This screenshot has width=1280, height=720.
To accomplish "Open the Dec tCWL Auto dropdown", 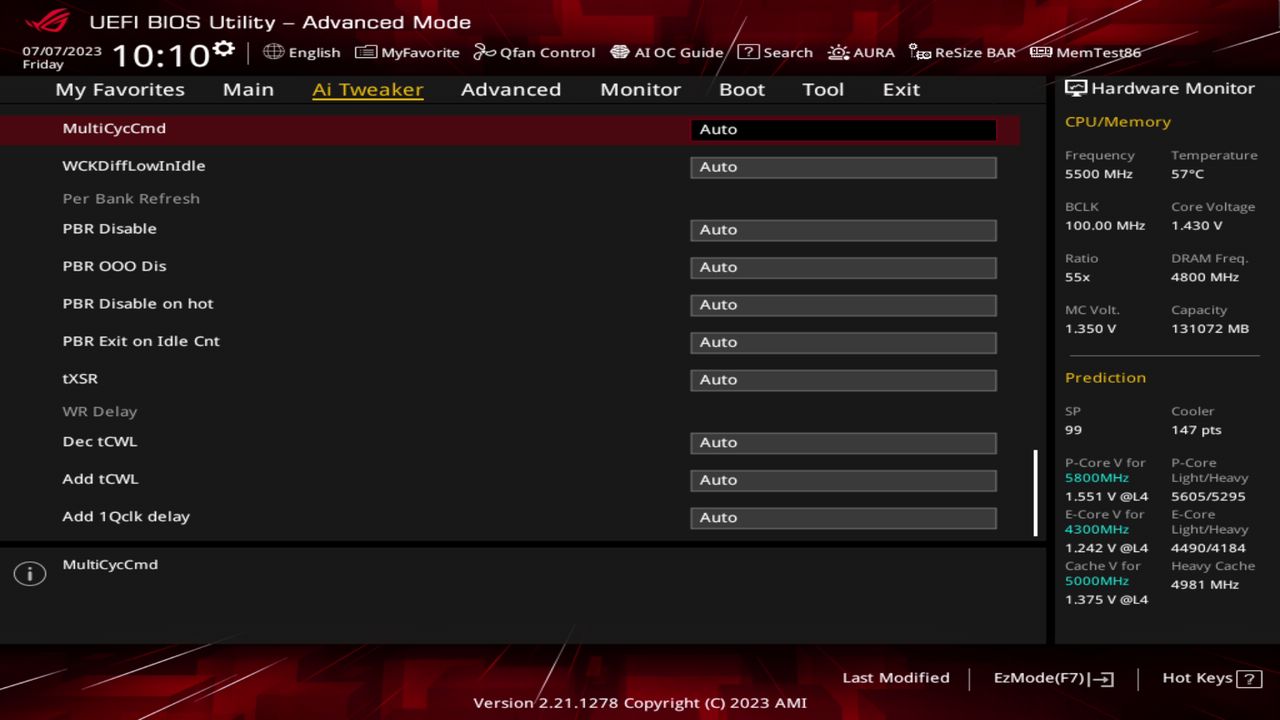I will (843, 443).
